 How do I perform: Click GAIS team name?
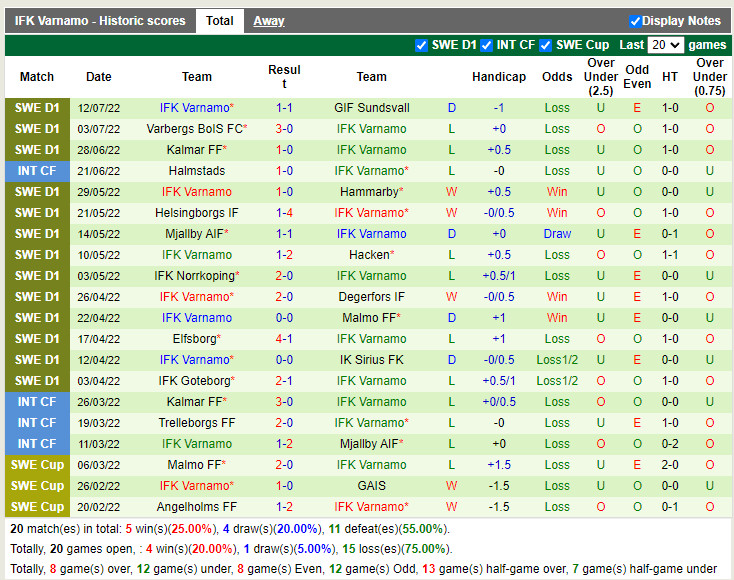[372, 486]
